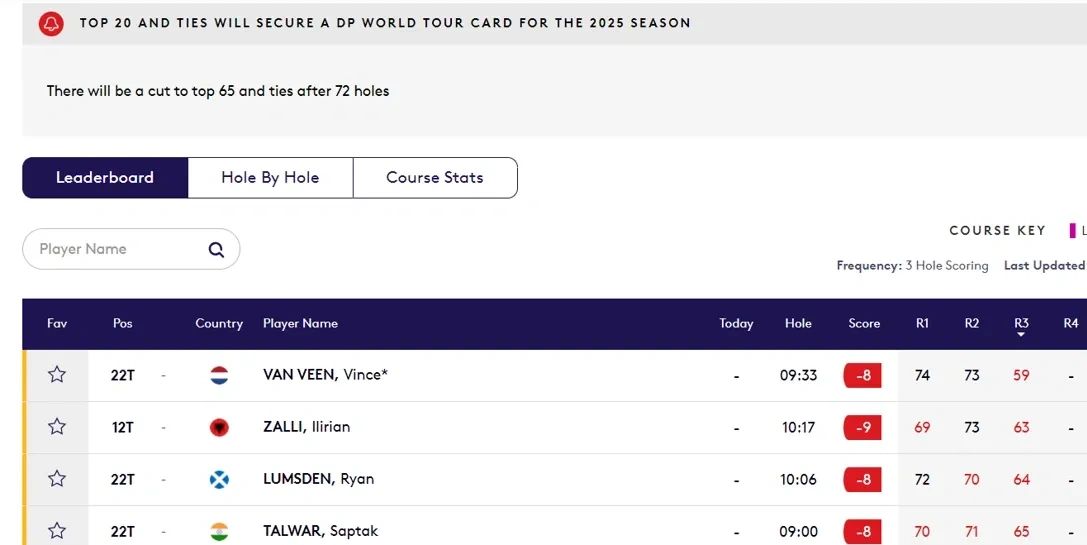Open the Course Stats tab
Image resolution: width=1087 pixels, height=545 pixels.
tap(435, 178)
